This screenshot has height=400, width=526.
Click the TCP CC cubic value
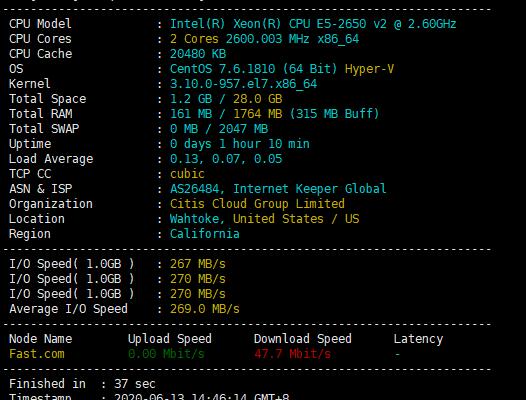[x=187, y=174]
